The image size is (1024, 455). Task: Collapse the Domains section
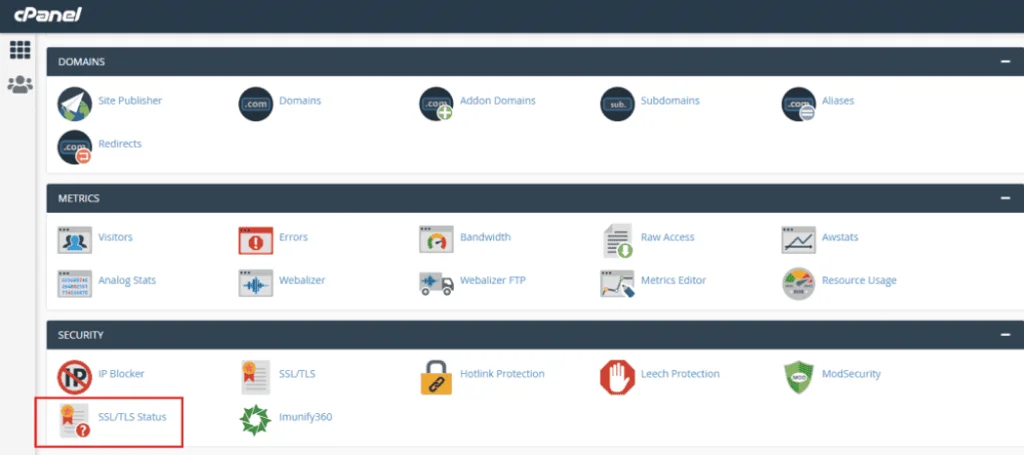click(1005, 62)
